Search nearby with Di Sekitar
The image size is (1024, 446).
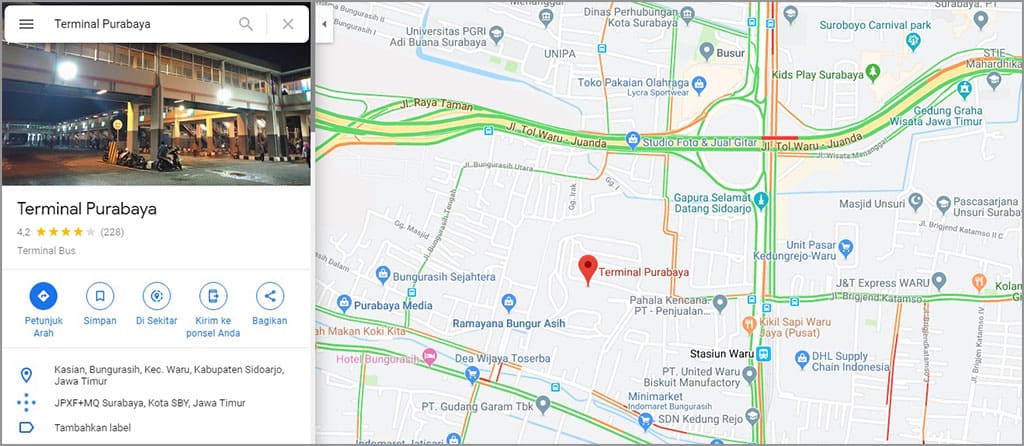157,296
